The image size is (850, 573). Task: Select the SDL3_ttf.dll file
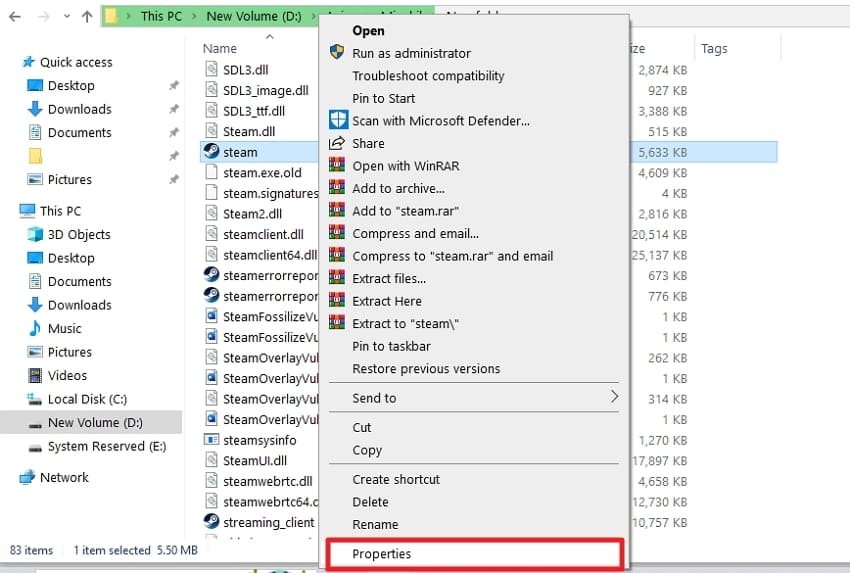coord(254,111)
